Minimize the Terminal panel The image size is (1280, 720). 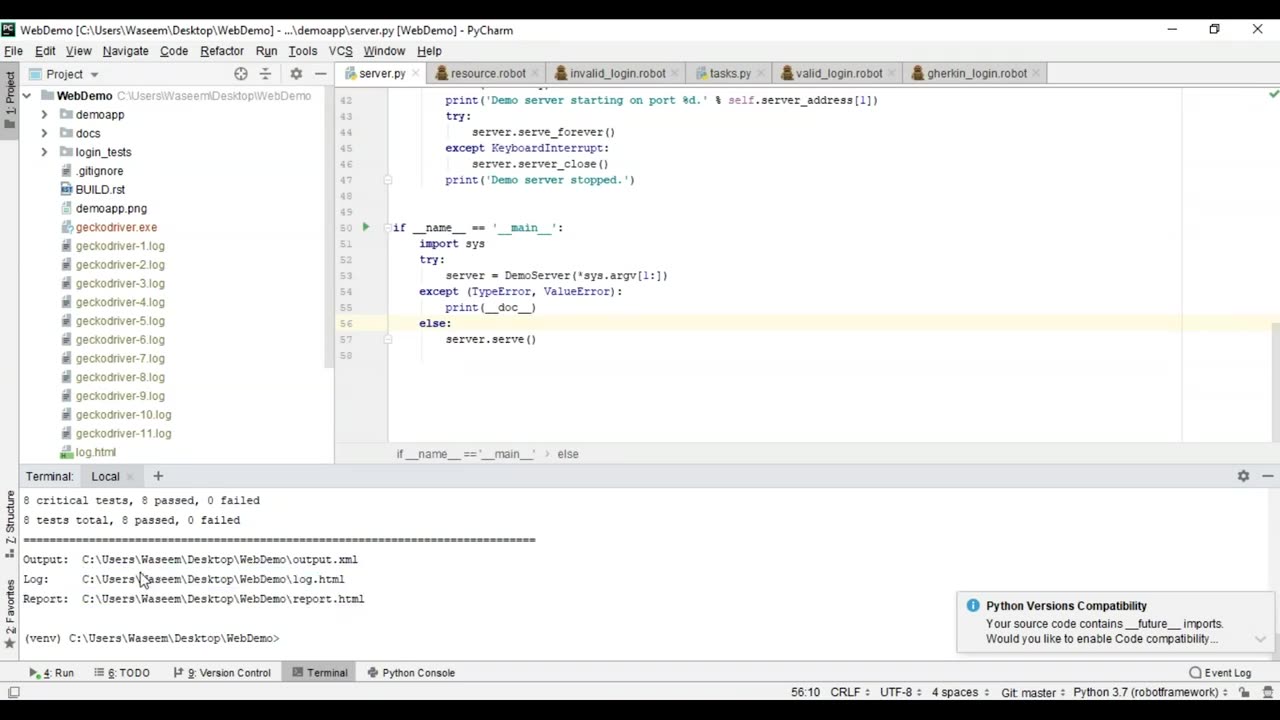1267,476
